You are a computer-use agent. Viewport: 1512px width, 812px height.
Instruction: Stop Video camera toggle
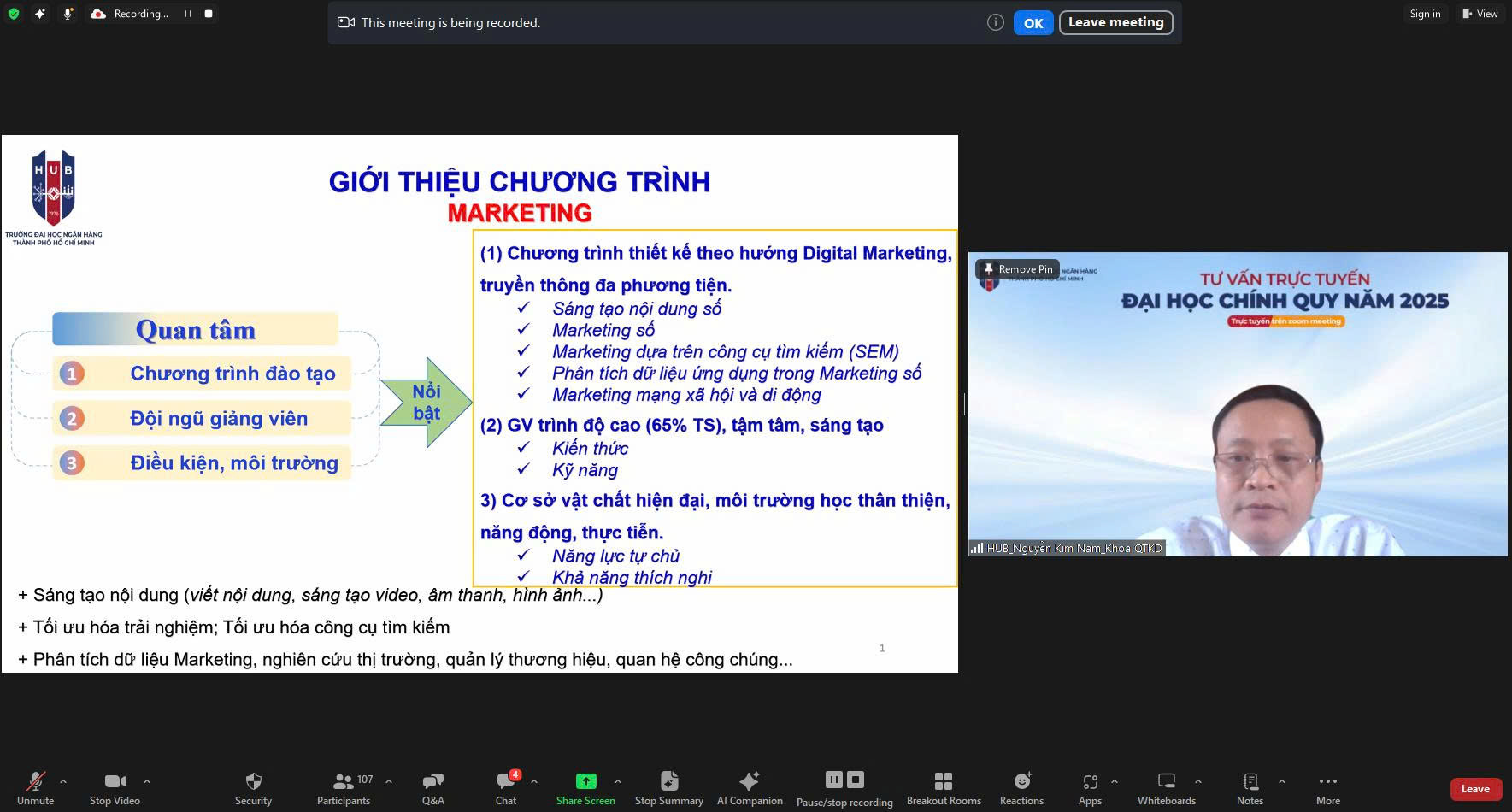tap(115, 788)
